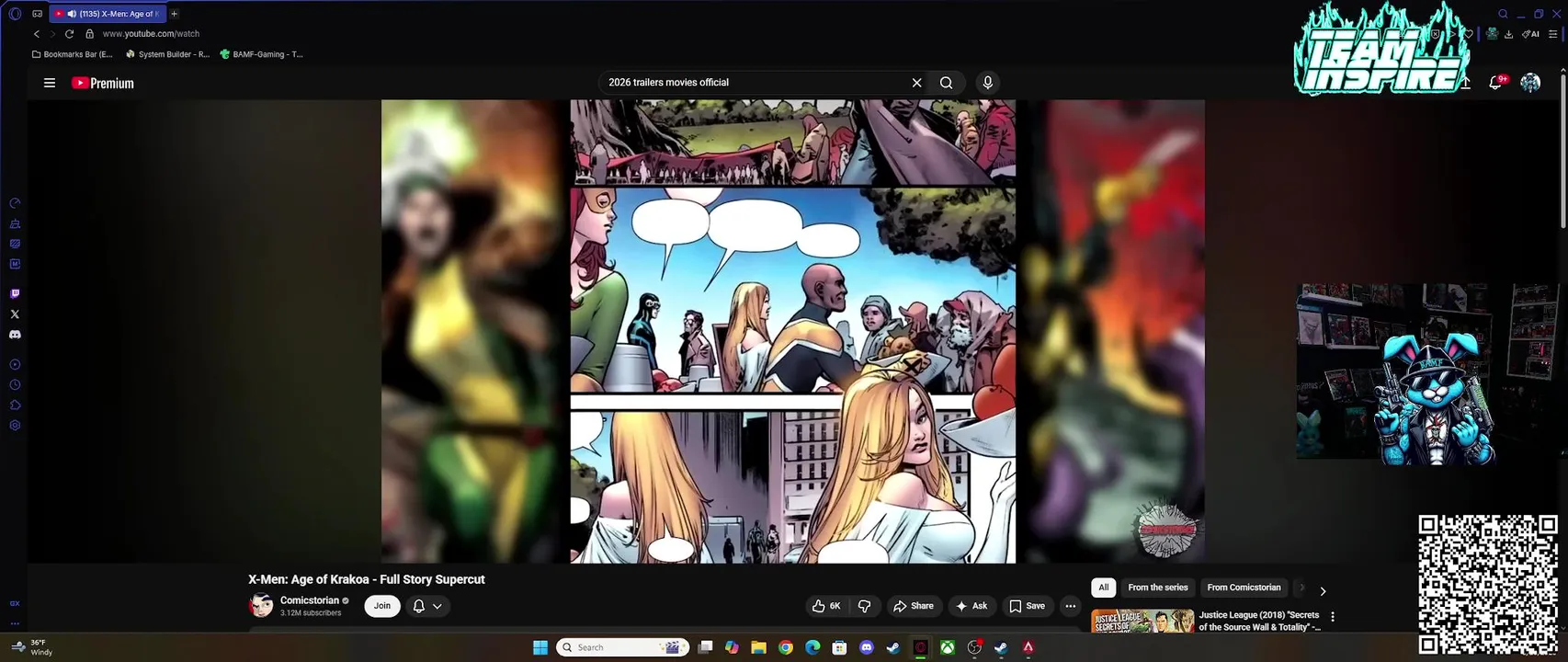Open the Justice League Source Wall thumbnail
This screenshot has width=1568, height=662.
tap(1142, 621)
